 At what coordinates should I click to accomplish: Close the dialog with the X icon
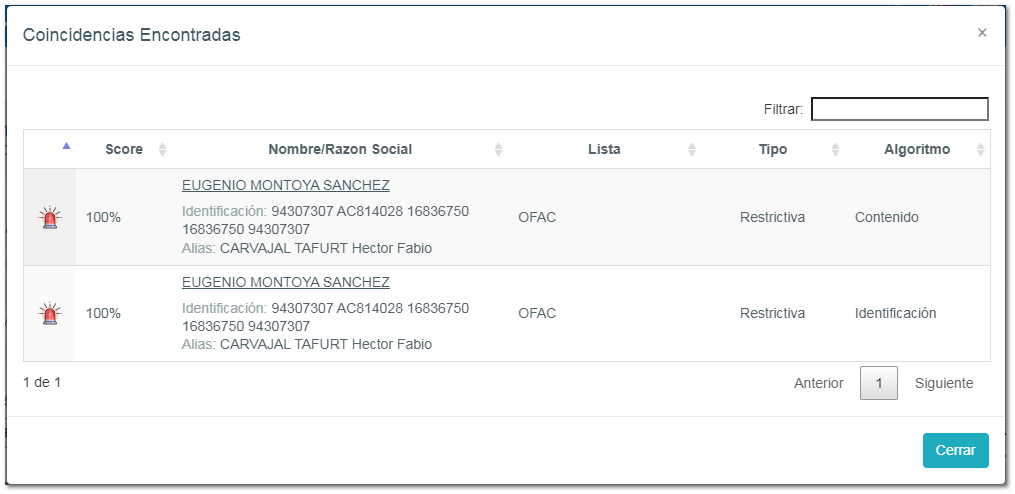[x=982, y=33]
